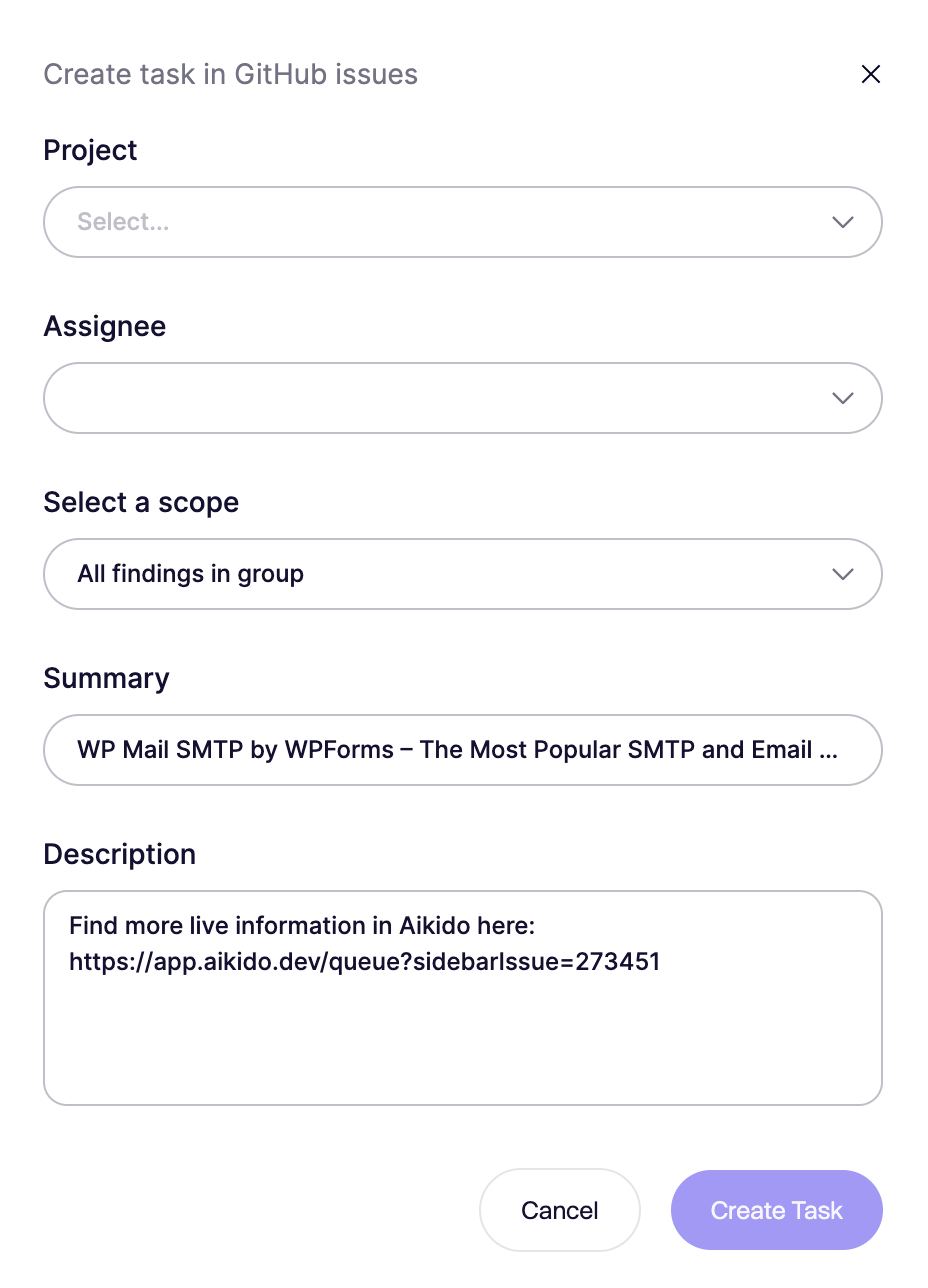Viewport: 928px width, 1288px height.
Task: Focus the Summary field with WP Mail SMTP
Action: [x=463, y=750]
